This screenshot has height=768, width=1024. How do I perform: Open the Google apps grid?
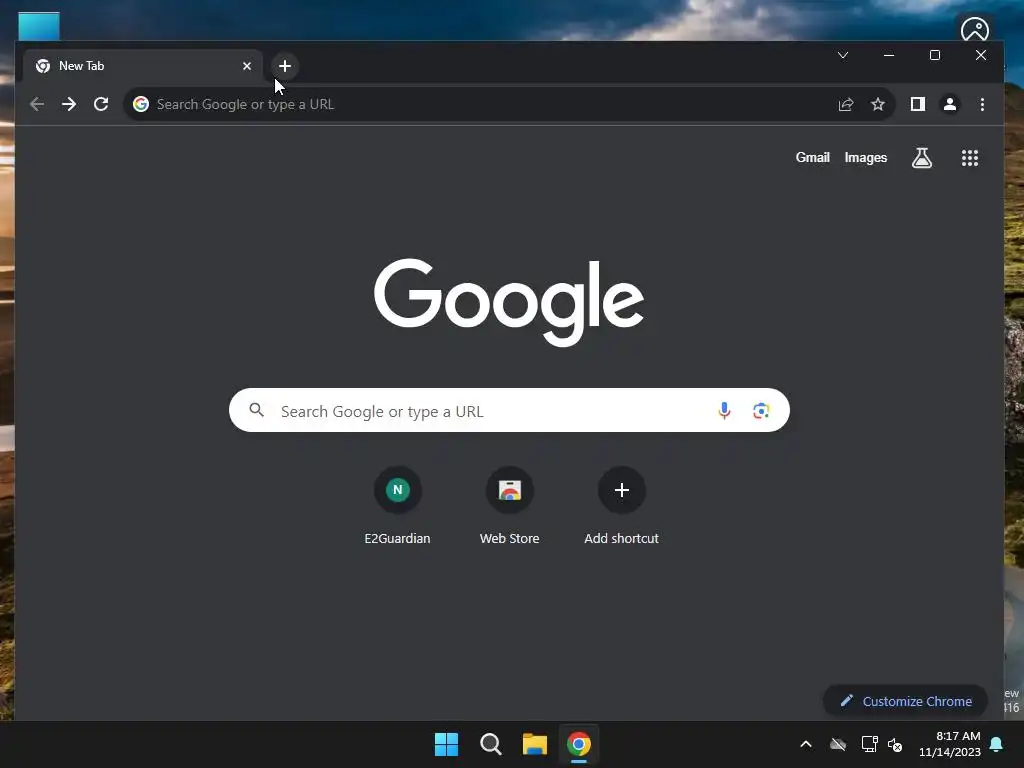(x=970, y=157)
